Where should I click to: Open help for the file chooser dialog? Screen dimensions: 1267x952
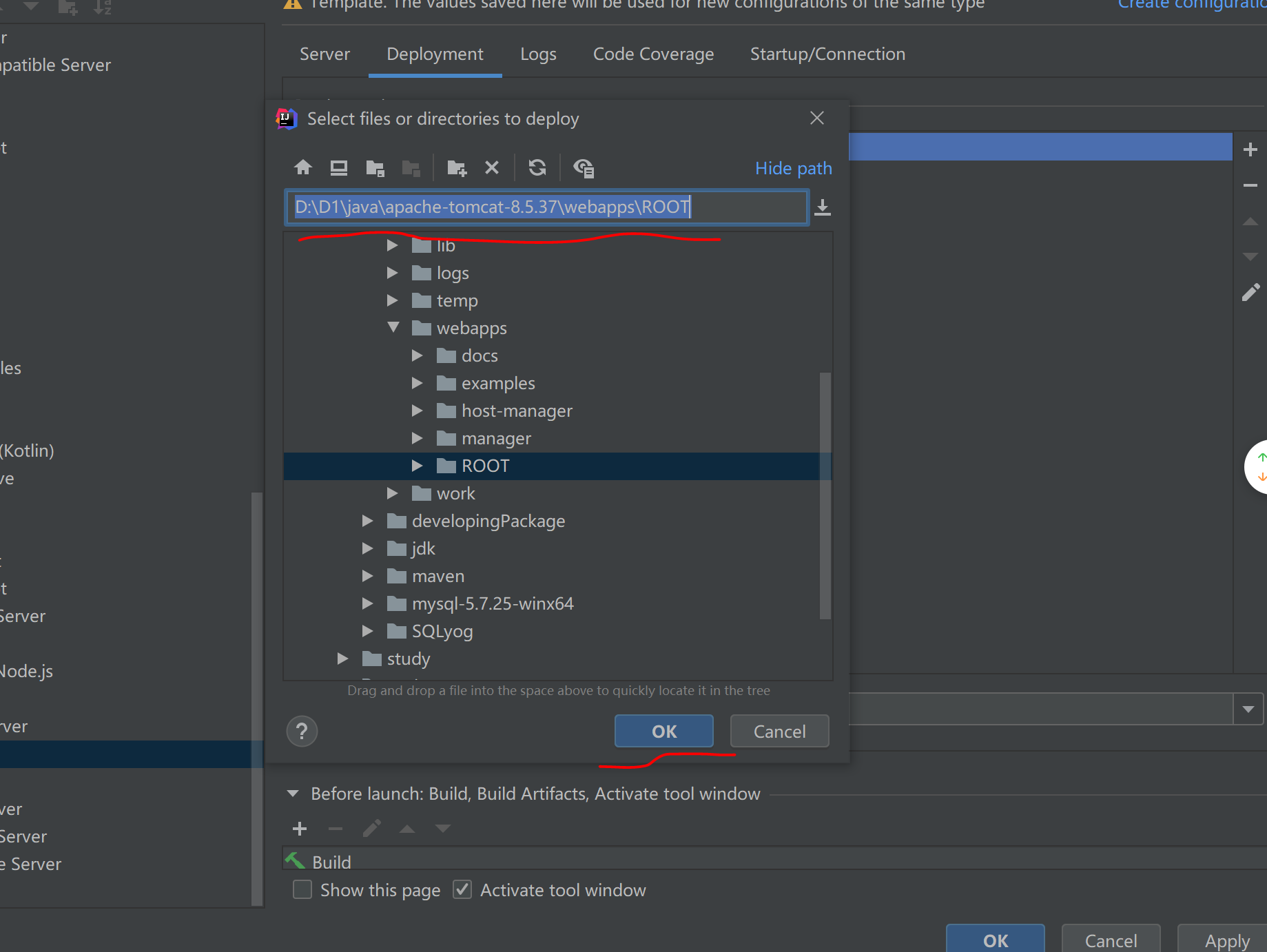(x=302, y=732)
